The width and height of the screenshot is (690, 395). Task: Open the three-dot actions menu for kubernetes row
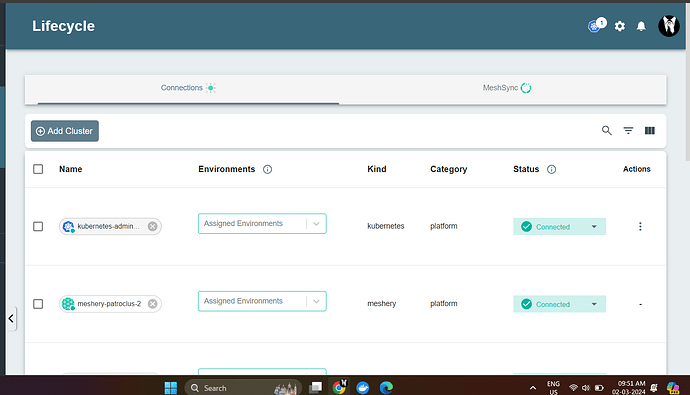[x=640, y=227]
